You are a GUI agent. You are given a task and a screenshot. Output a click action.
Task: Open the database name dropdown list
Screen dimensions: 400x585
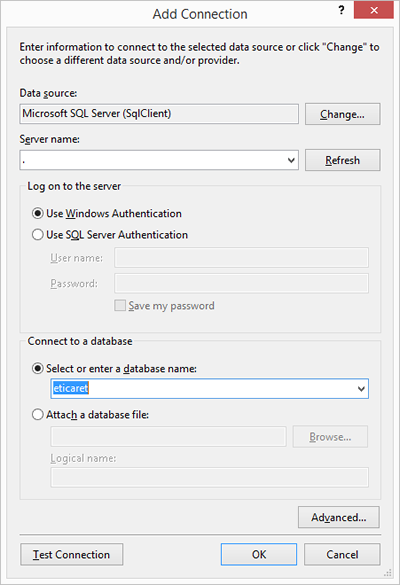point(361,389)
